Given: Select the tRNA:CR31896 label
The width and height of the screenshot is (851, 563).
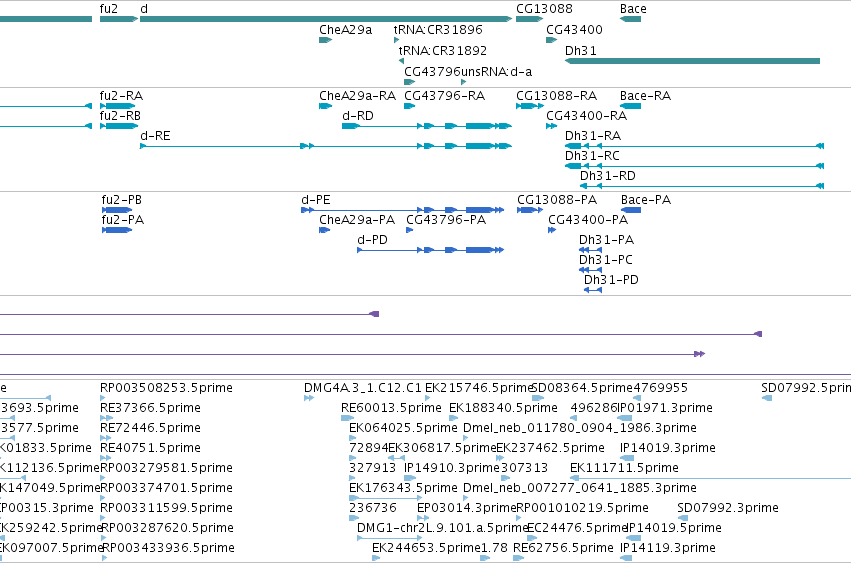Looking at the screenshot, I should 437,30.
